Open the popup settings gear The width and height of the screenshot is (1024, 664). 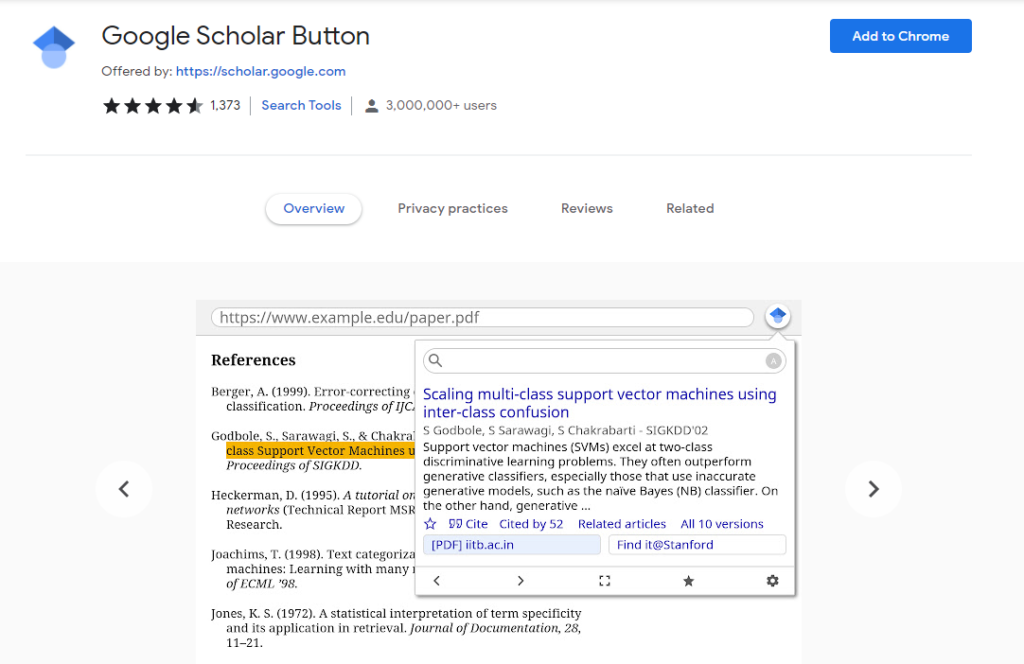pos(772,581)
